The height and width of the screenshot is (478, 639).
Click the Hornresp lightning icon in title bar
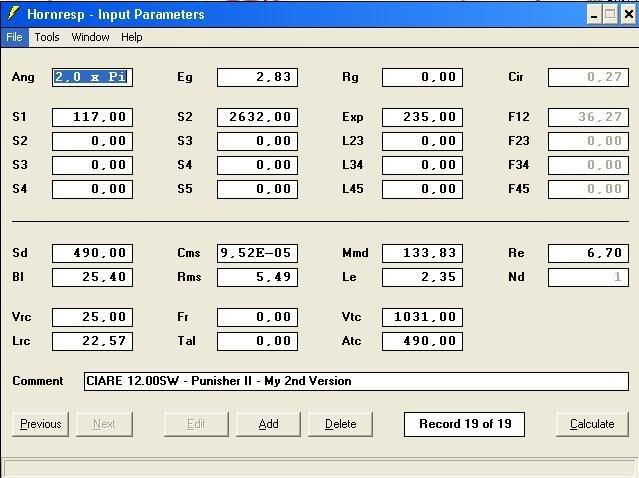(13, 14)
